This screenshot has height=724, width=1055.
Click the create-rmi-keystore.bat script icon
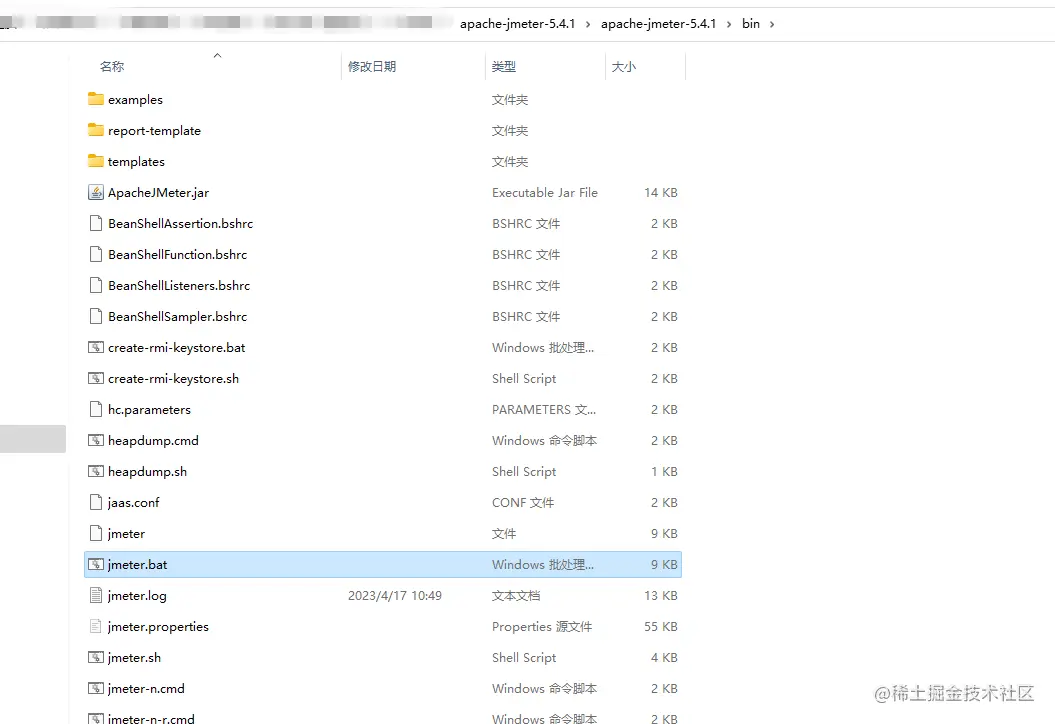coord(96,347)
